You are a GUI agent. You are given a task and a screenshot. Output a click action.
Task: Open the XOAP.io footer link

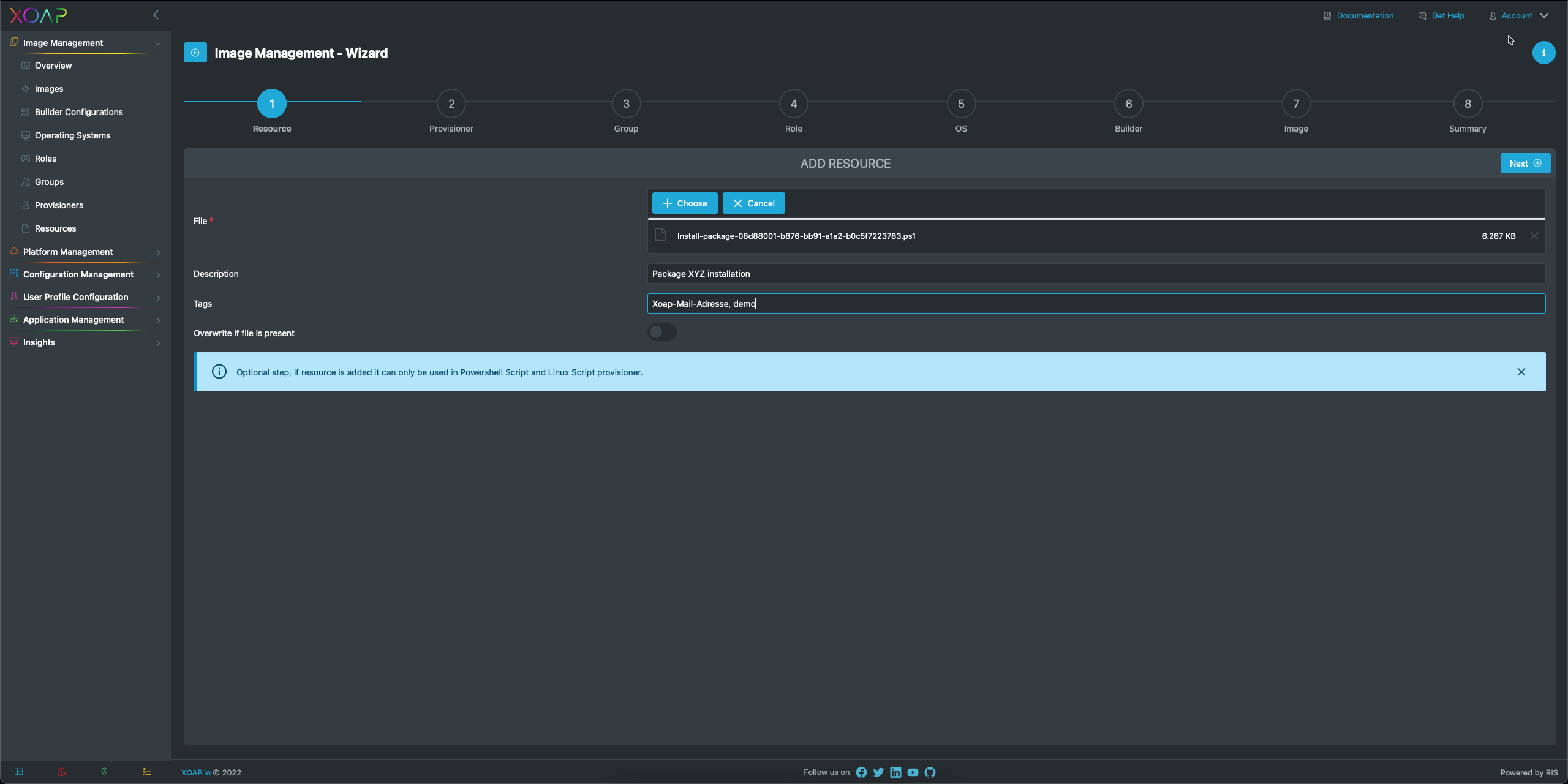pyautogui.click(x=196, y=772)
